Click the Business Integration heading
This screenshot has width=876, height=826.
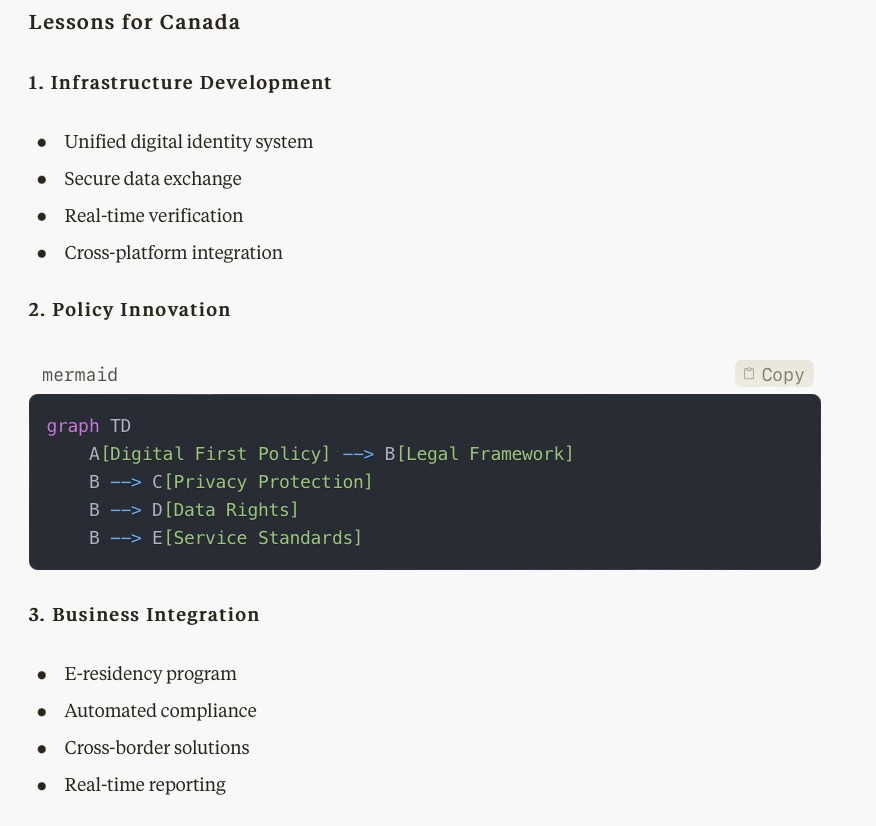coord(144,614)
